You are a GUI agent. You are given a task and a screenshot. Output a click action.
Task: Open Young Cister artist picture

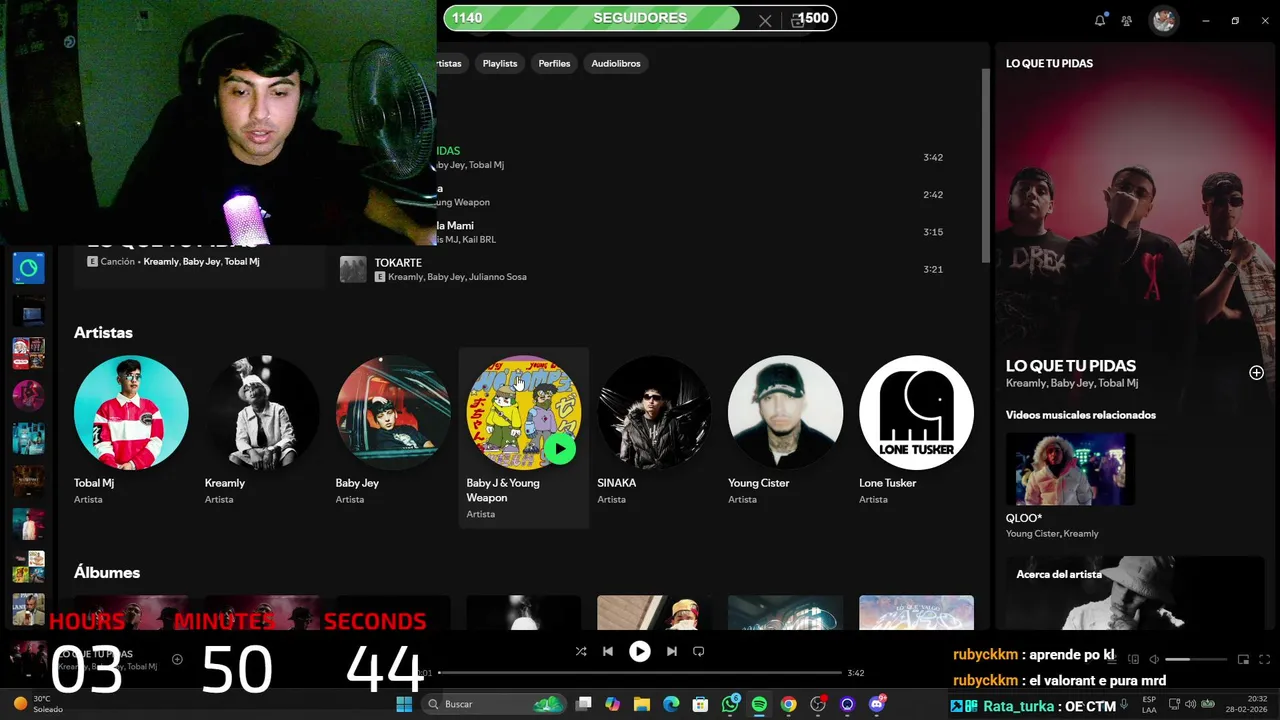click(785, 412)
